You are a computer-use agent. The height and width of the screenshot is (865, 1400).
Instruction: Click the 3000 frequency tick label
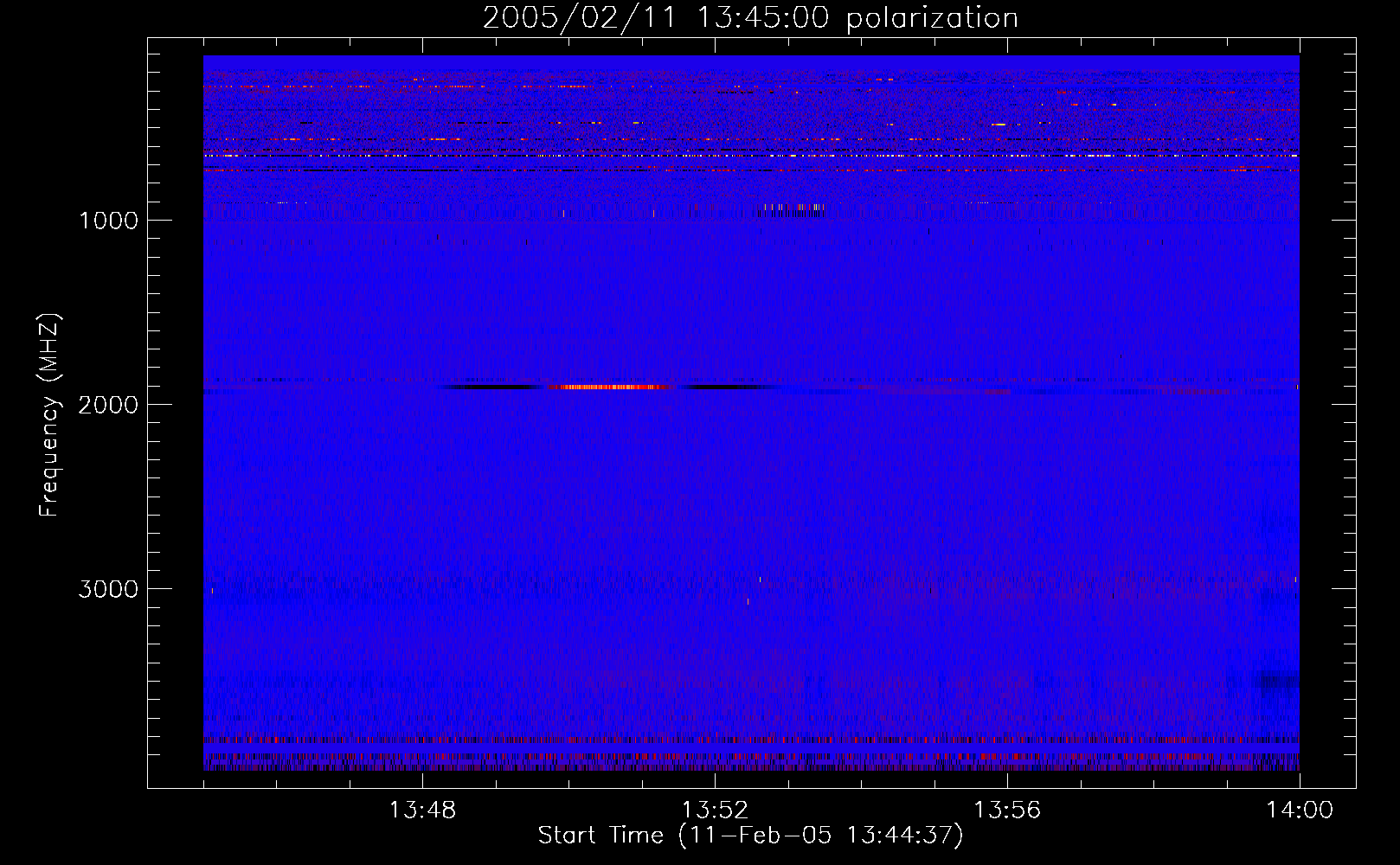(108, 589)
